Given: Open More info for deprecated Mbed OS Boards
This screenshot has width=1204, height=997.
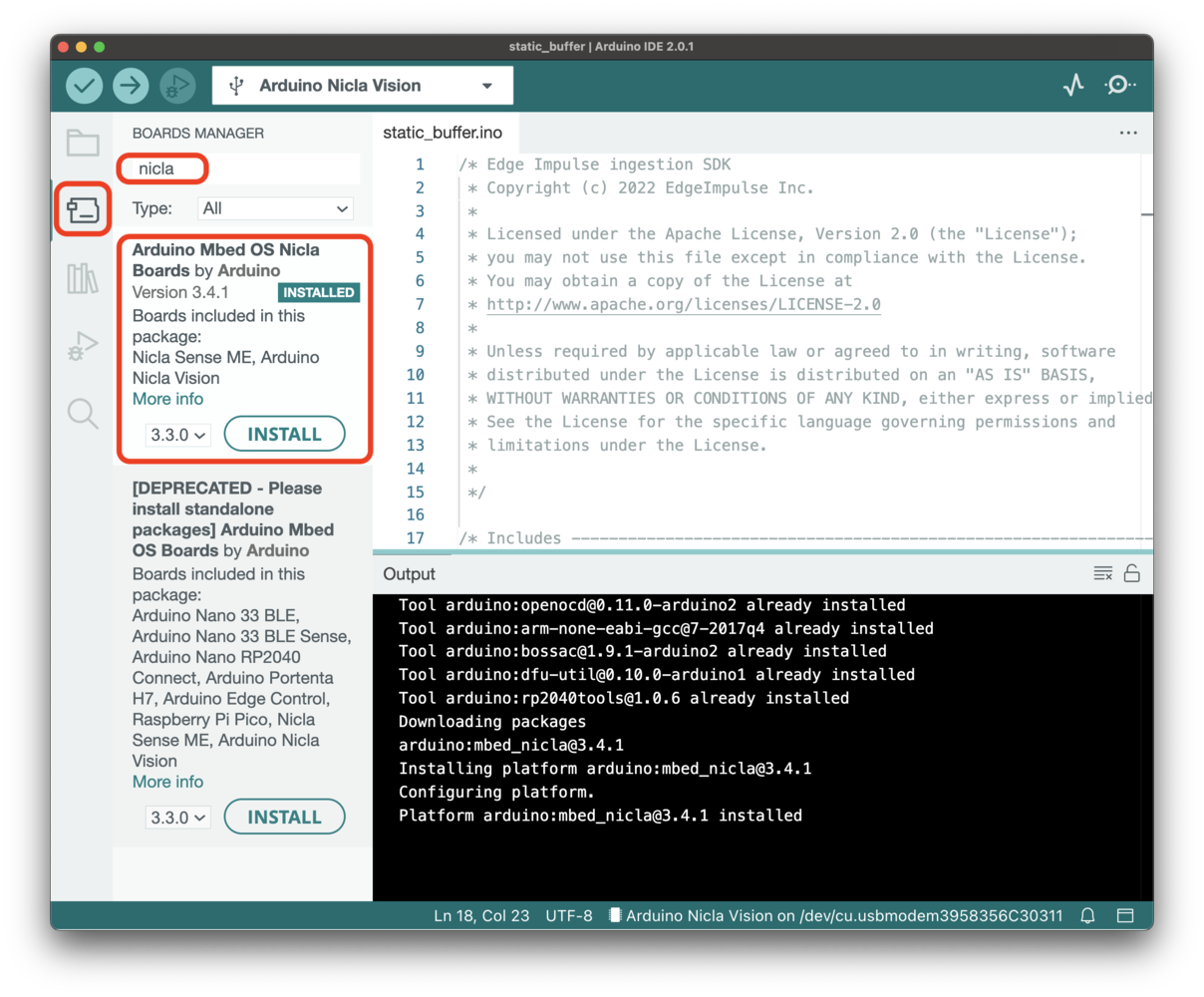Looking at the screenshot, I should pyautogui.click(x=167, y=782).
